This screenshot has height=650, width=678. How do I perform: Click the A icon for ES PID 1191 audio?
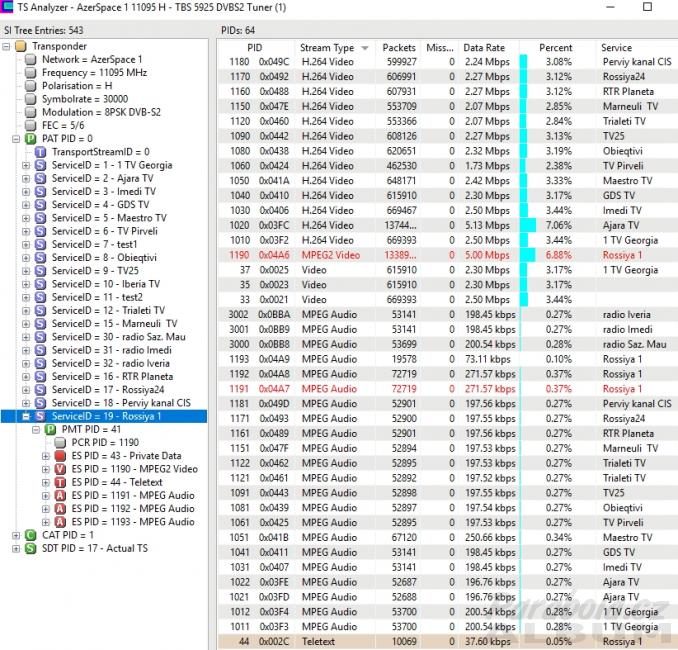point(61,495)
